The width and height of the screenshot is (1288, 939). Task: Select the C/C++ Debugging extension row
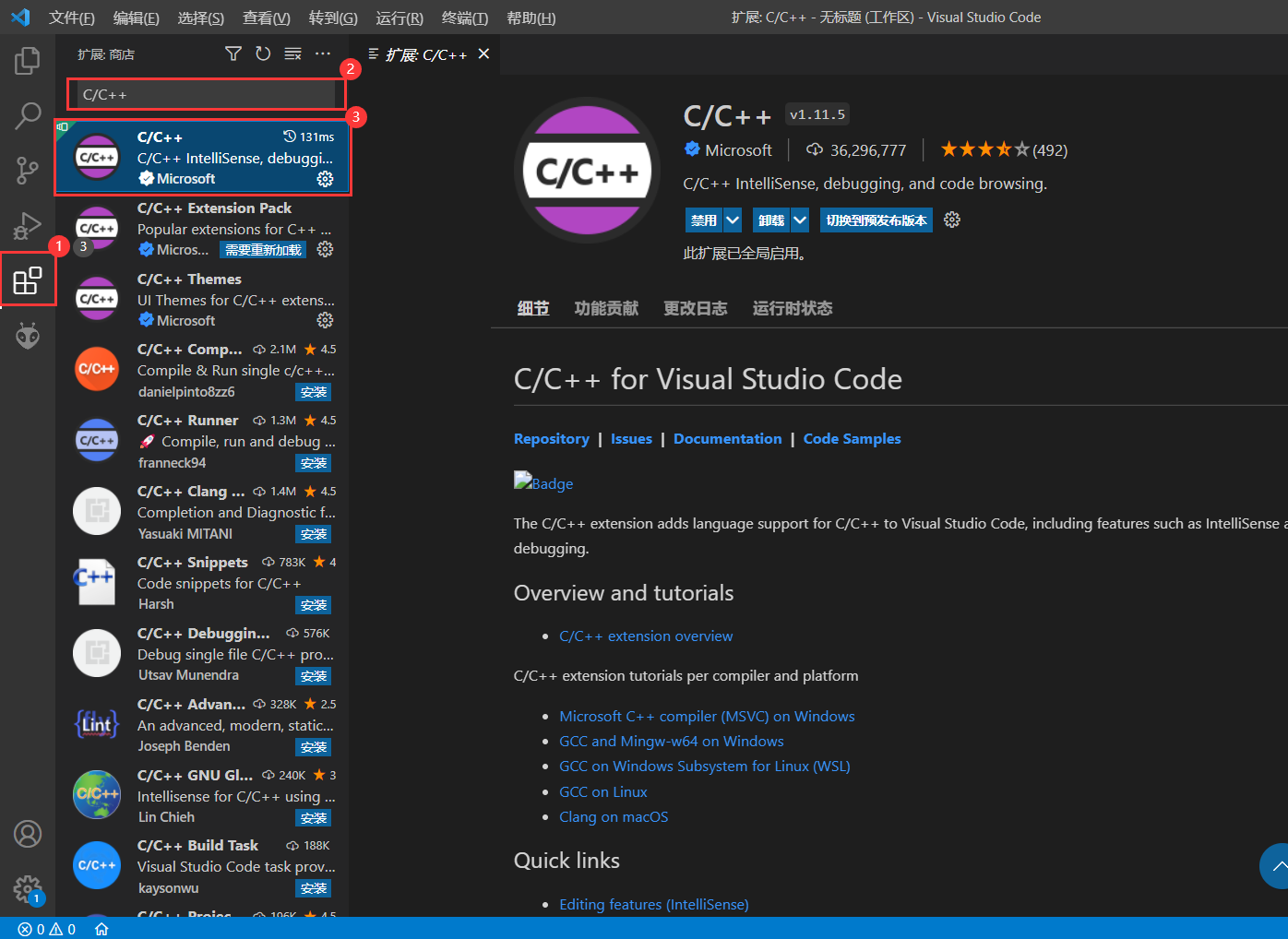[203, 654]
